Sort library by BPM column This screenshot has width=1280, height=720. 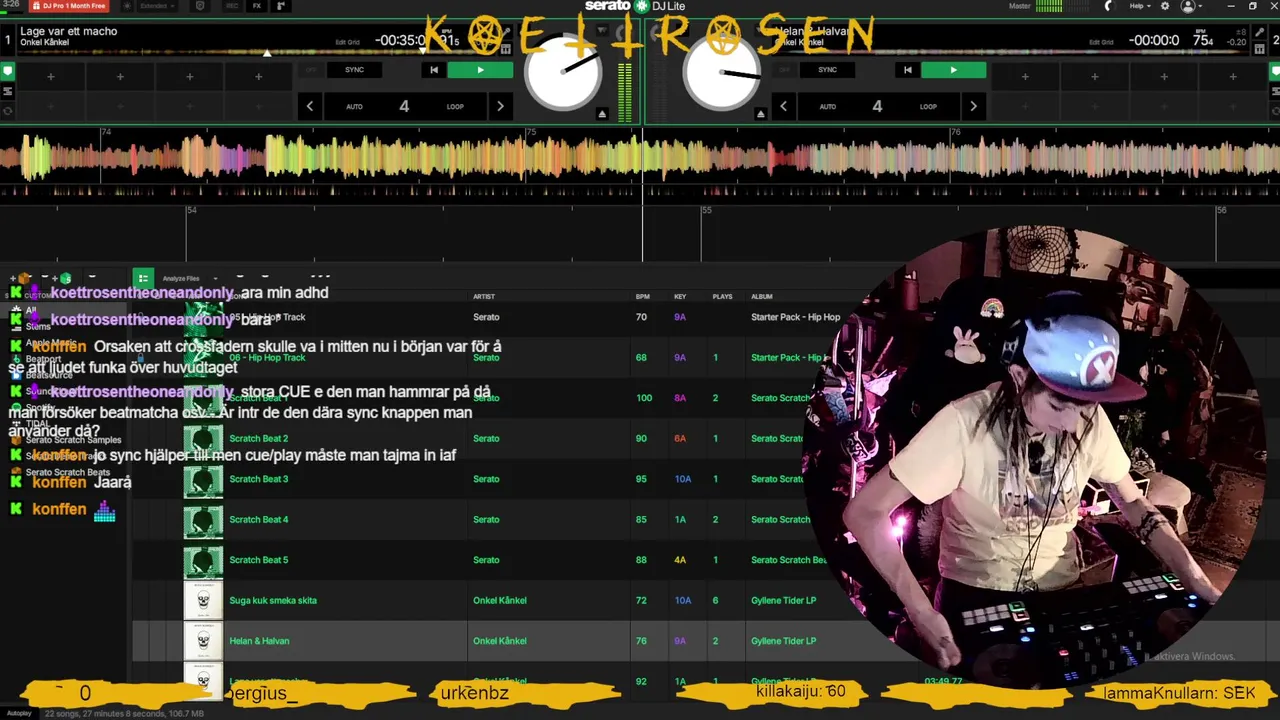click(642, 297)
